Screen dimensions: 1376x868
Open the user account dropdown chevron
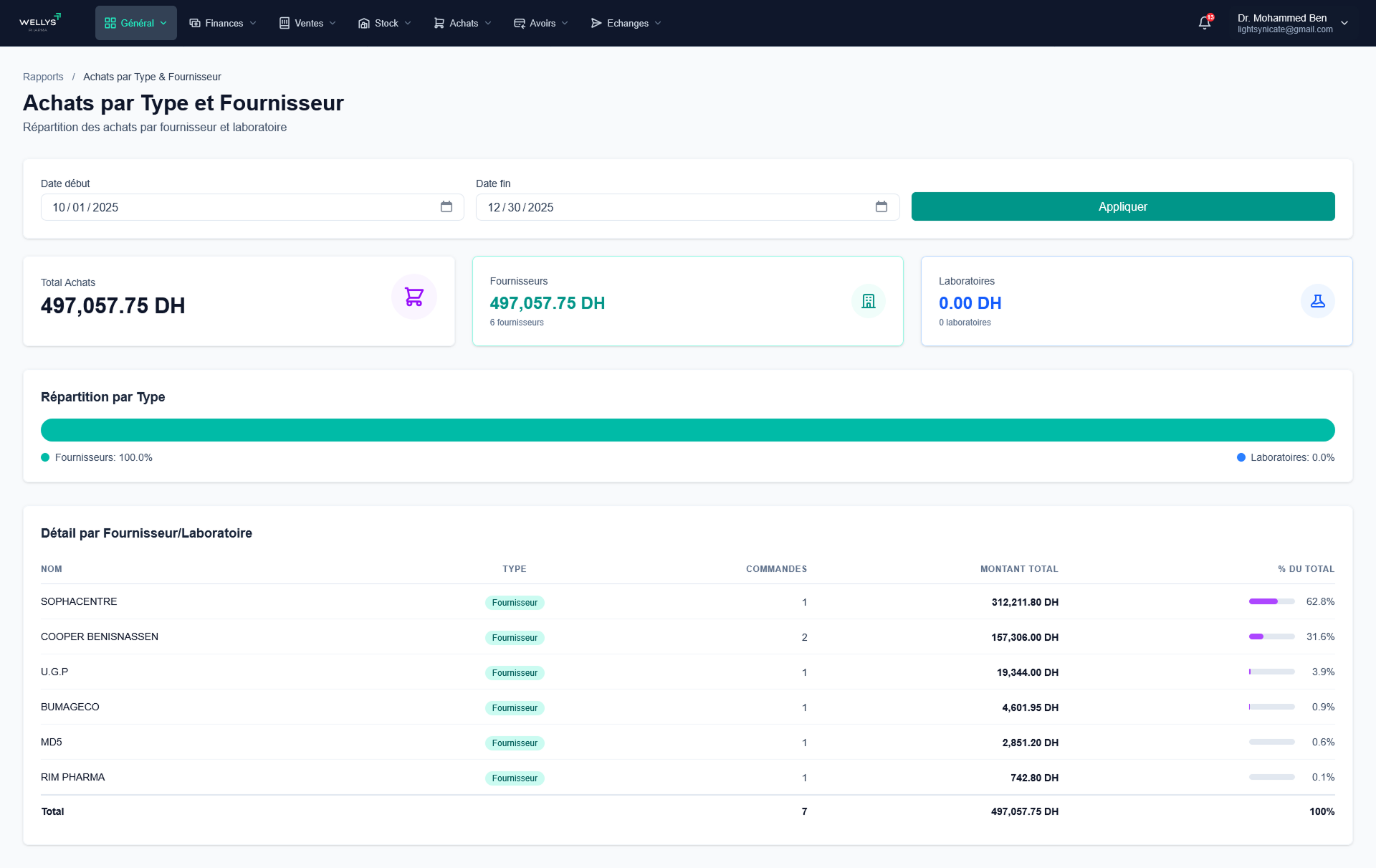pos(1344,23)
